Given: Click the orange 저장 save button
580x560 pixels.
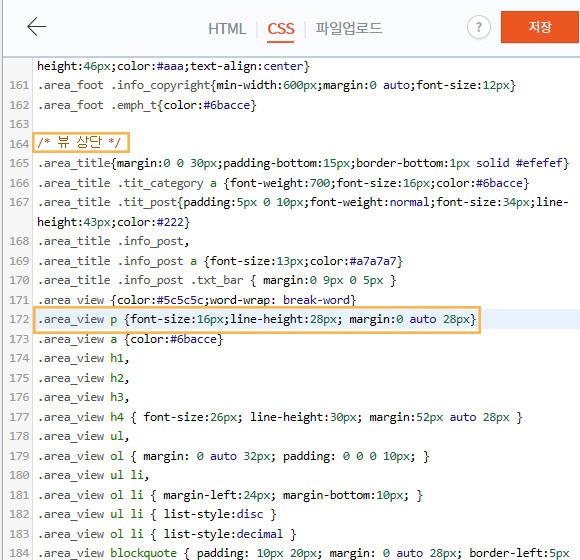Looking at the screenshot, I should click(540, 27).
